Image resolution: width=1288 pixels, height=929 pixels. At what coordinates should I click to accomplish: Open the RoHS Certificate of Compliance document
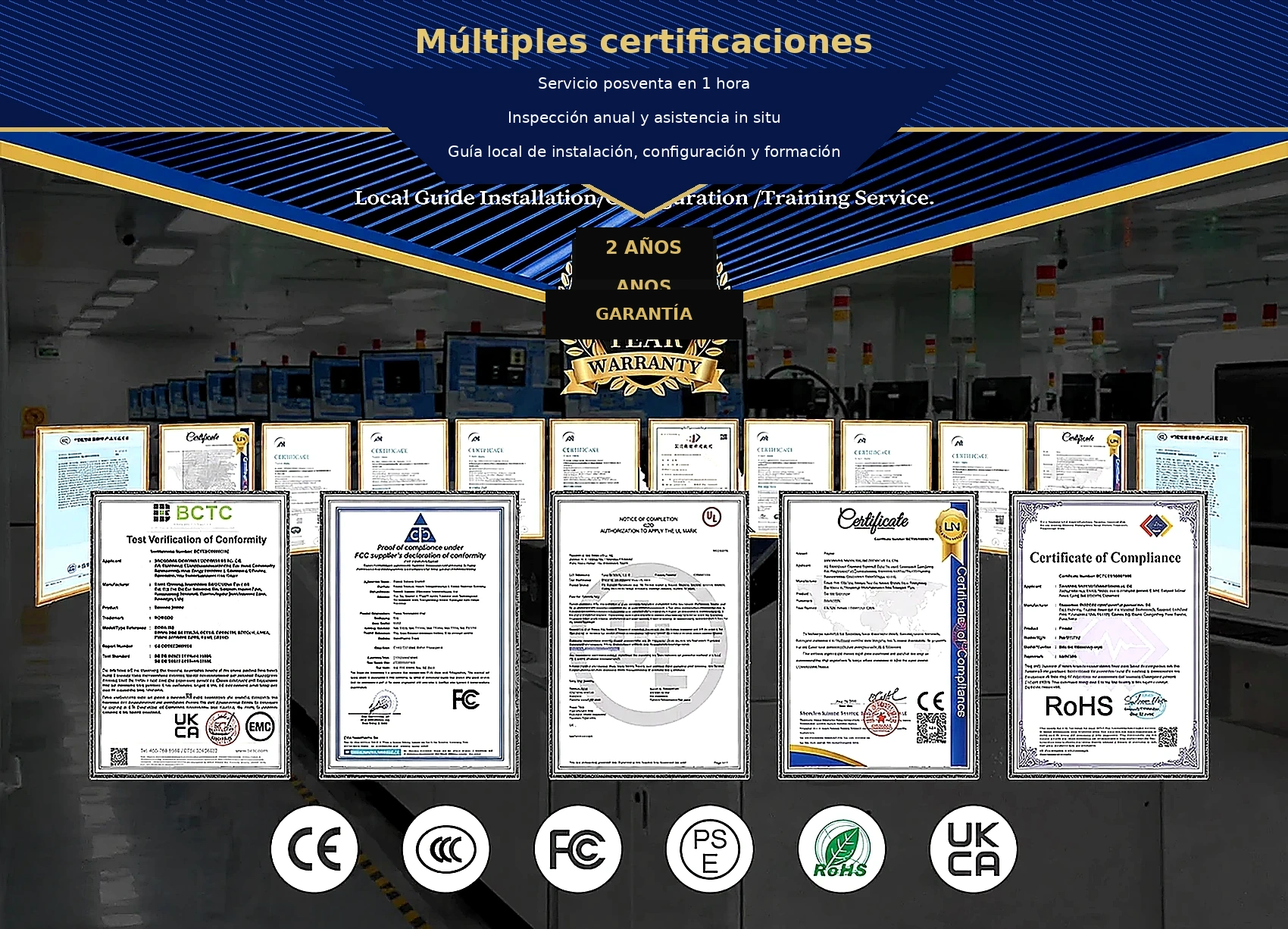pos(1108,635)
